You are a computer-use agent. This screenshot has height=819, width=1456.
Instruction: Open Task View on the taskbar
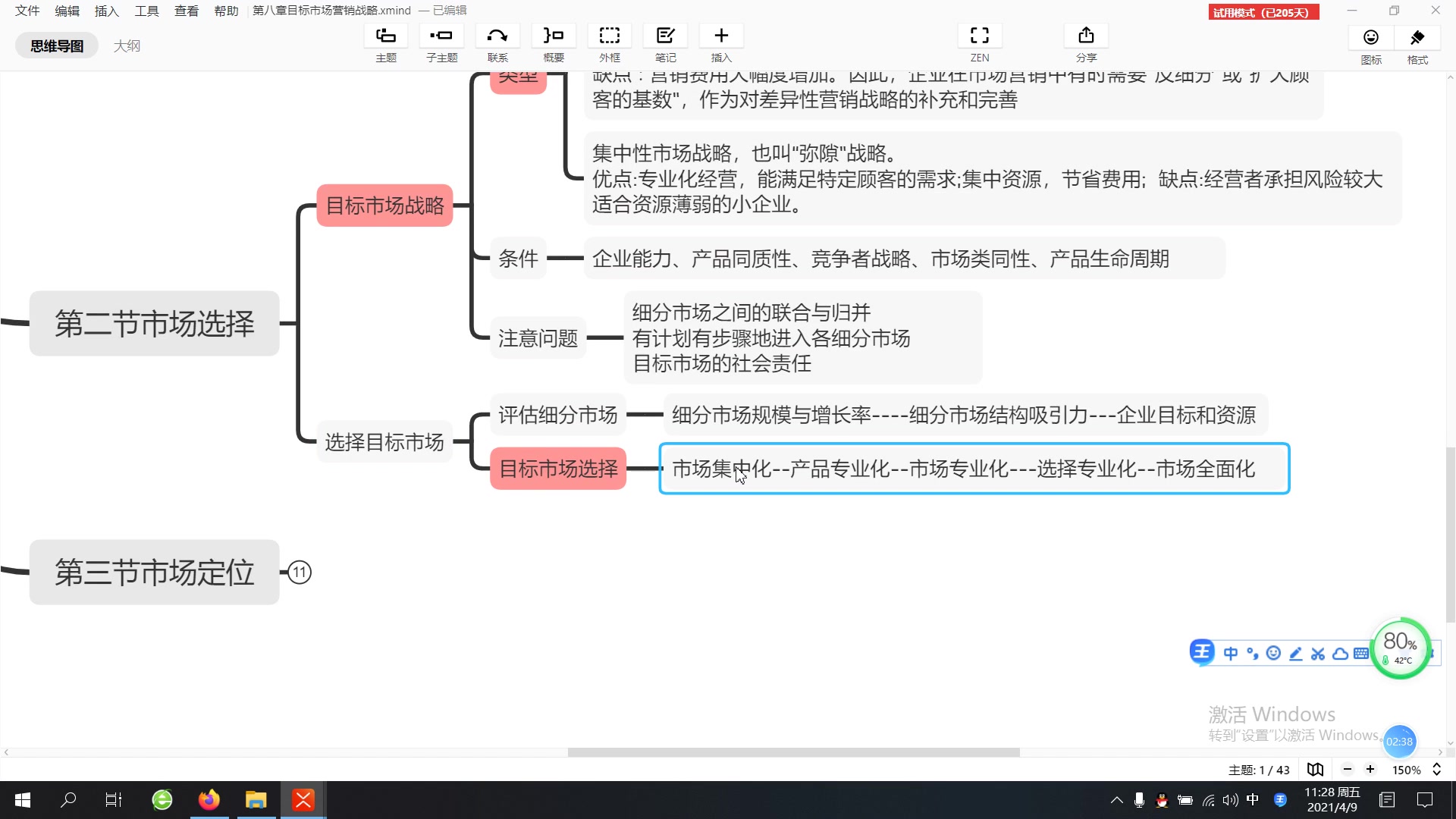tap(114, 800)
